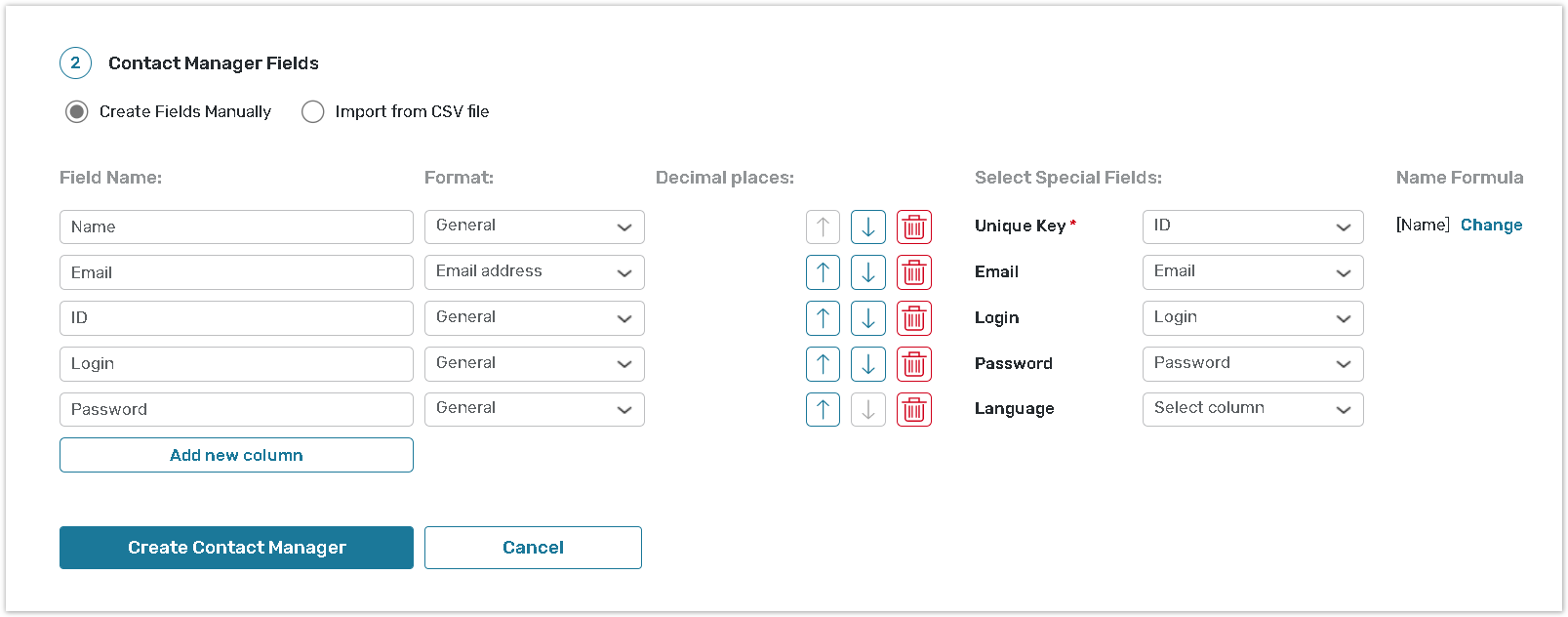1568x617 pixels.
Task: Delete the Name field row
Action: coord(914,227)
